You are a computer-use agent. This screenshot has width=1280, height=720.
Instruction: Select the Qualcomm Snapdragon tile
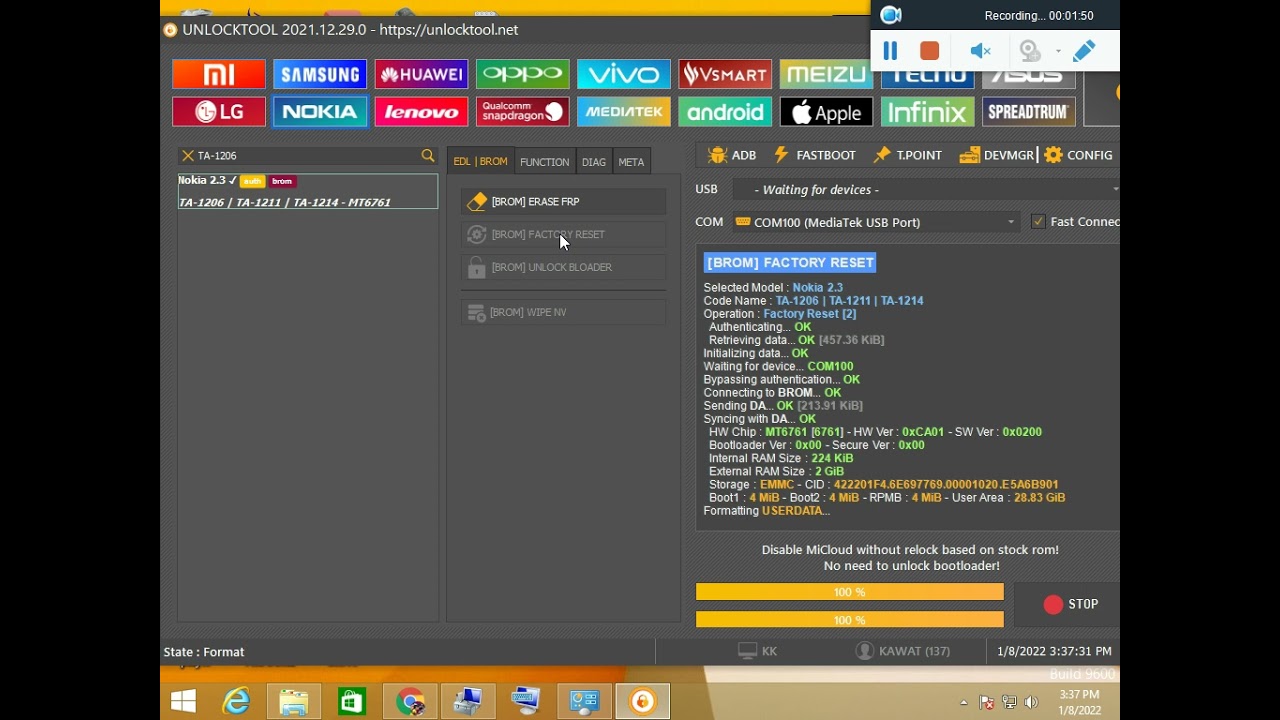pyautogui.click(x=522, y=112)
